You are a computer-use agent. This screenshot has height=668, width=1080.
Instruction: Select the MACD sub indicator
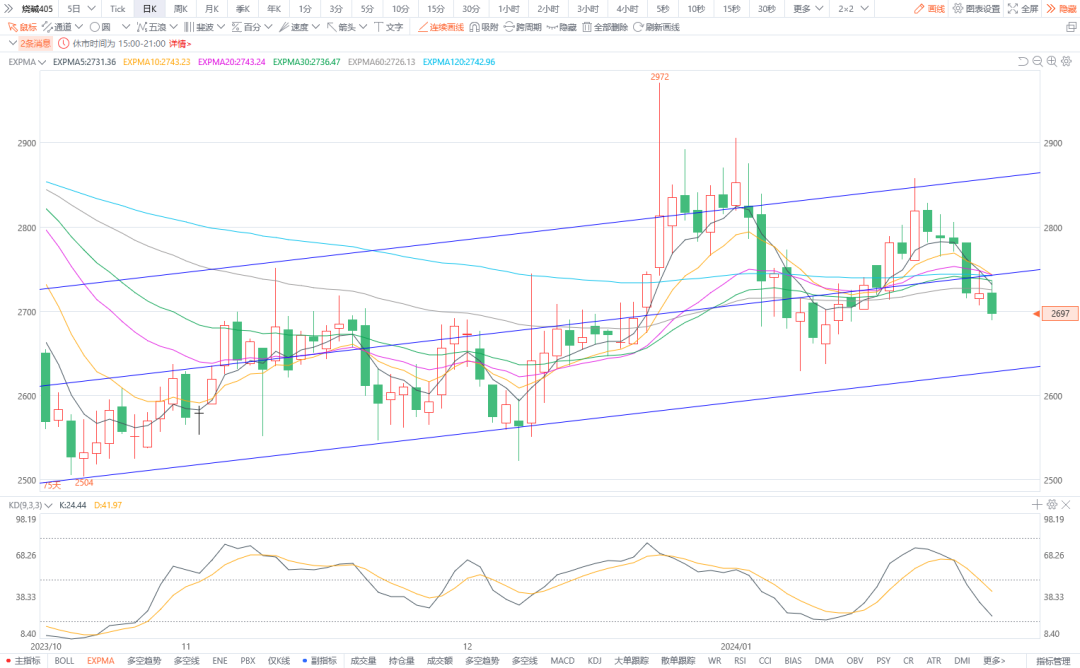point(562,660)
